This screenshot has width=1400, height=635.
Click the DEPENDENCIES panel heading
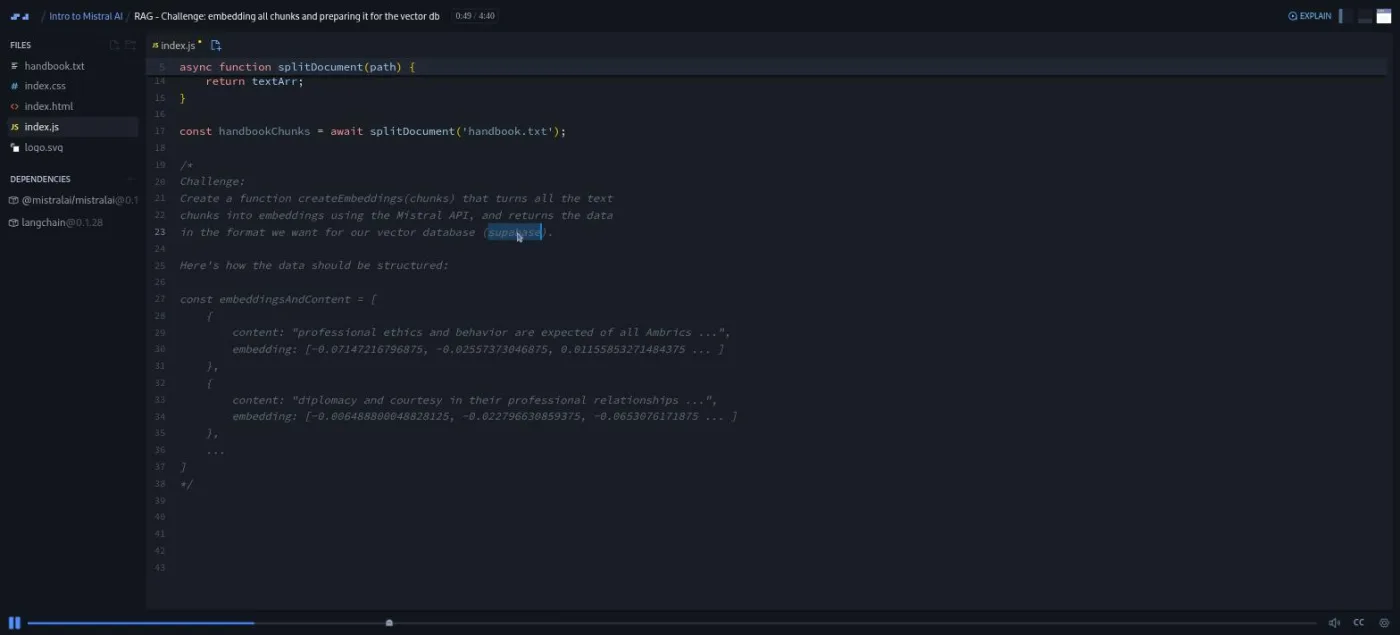coord(40,179)
